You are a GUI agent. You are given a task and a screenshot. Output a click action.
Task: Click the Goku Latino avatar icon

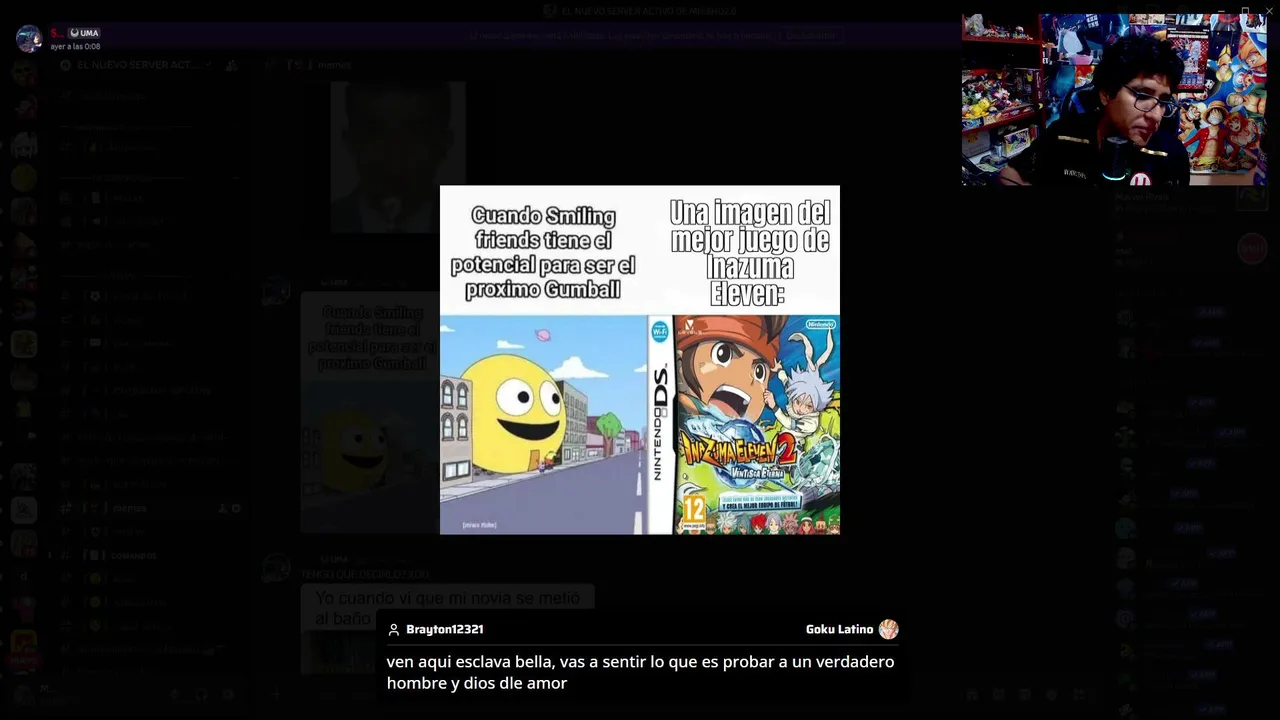pos(889,629)
